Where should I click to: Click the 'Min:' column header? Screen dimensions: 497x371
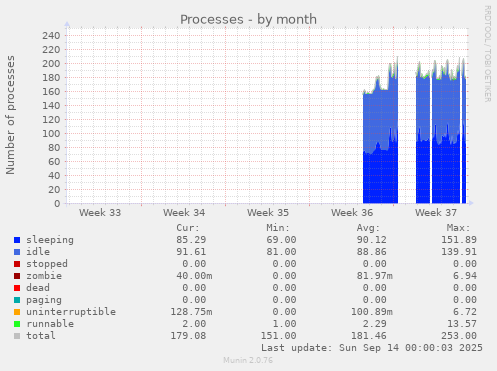(x=278, y=228)
